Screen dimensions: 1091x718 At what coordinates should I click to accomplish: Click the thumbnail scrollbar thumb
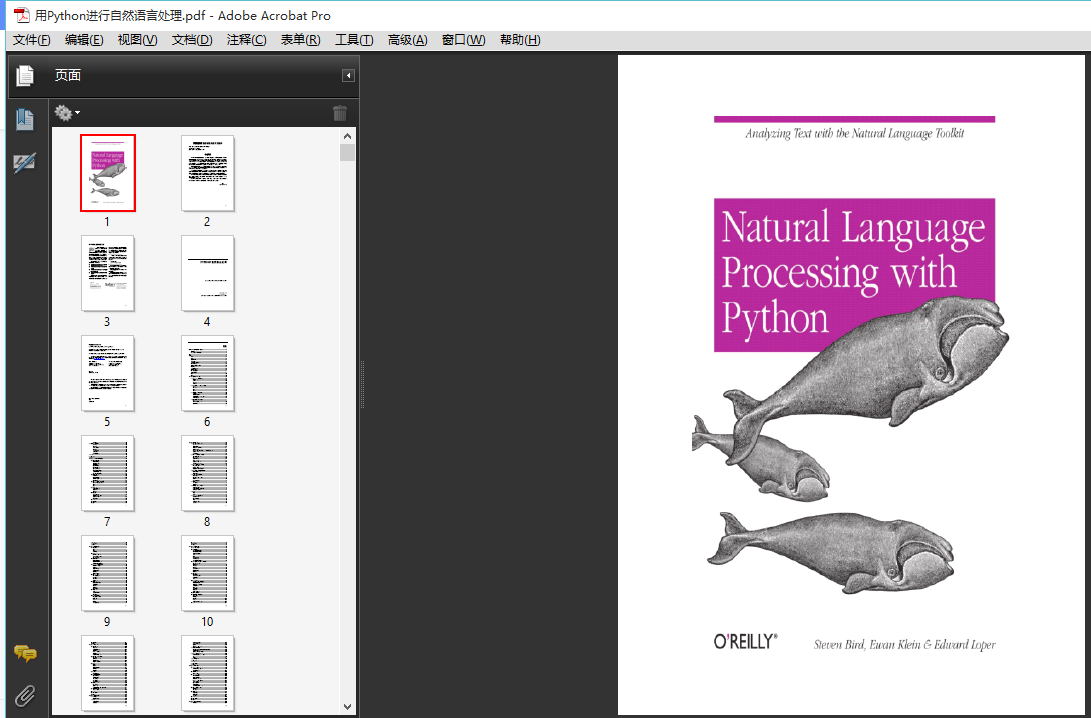pyautogui.click(x=348, y=152)
